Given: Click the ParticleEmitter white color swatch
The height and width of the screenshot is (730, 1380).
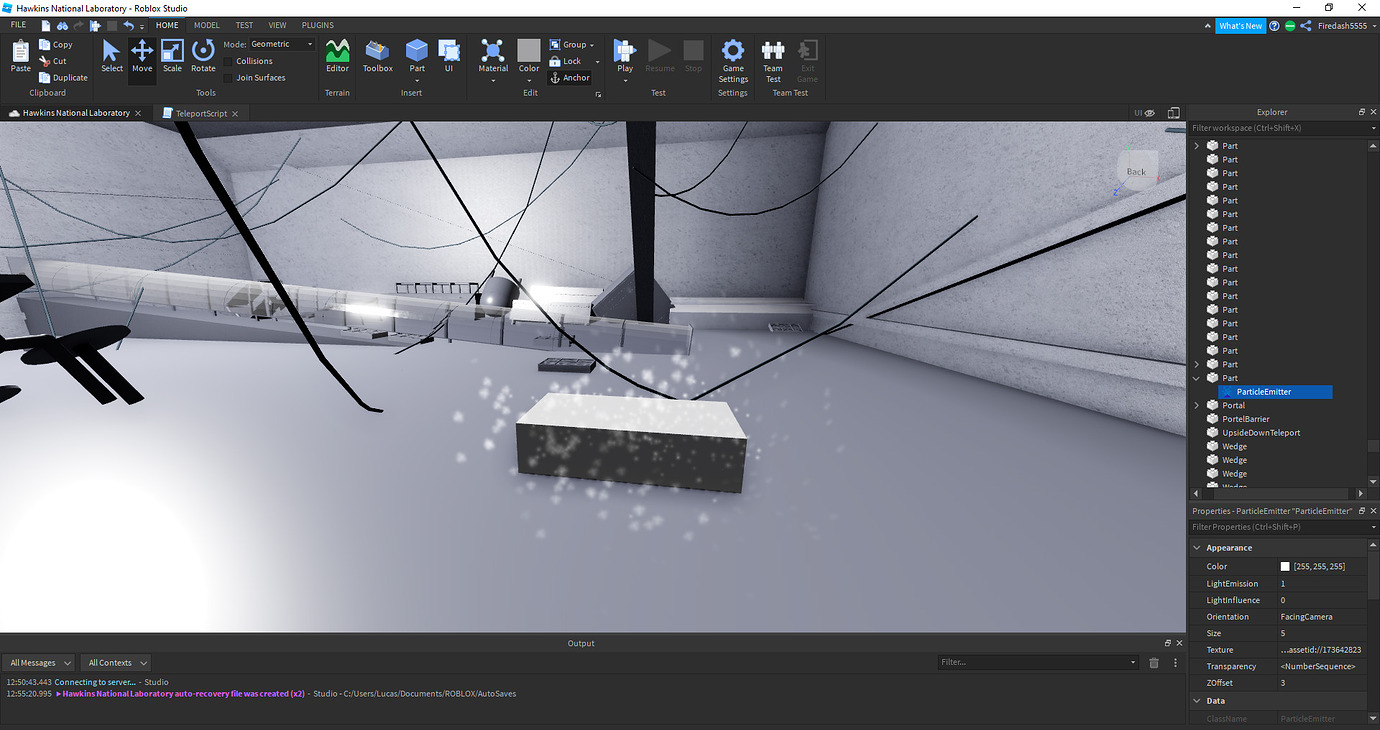Looking at the screenshot, I should [x=1285, y=565].
